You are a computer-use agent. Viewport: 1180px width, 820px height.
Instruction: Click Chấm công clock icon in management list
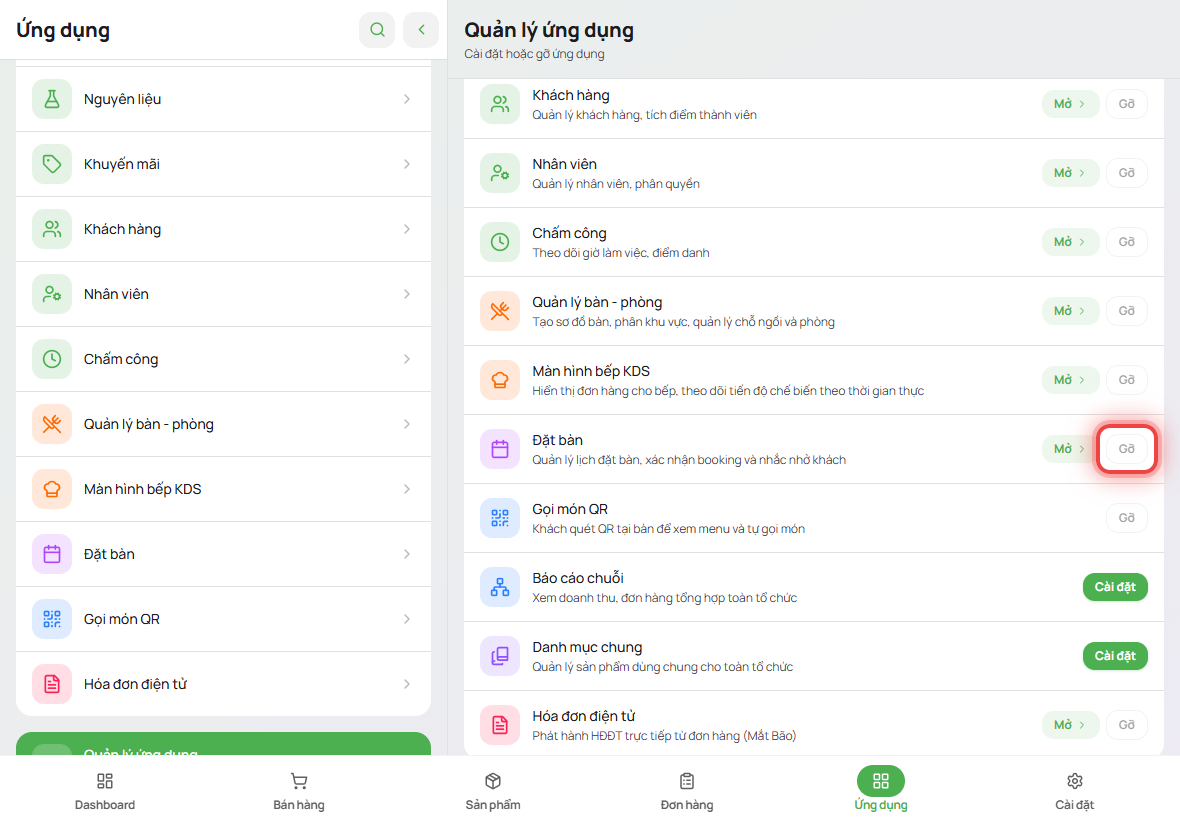[x=500, y=242]
